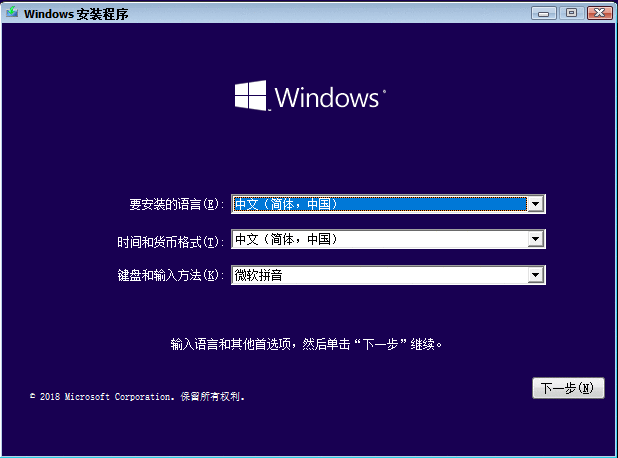Click the 输入语言和其他首选项 instruction text
618x458 pixels.
click(x=306, y=344)
